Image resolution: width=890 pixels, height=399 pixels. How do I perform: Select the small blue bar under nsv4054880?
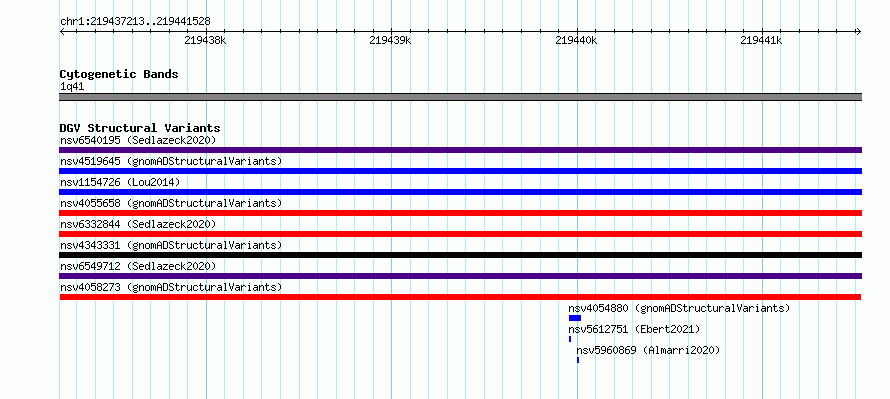(x=575, y=318)
